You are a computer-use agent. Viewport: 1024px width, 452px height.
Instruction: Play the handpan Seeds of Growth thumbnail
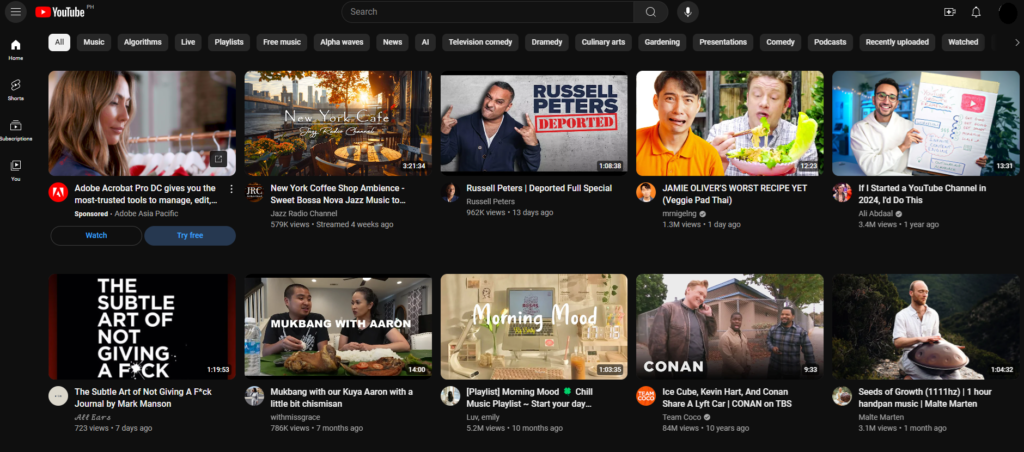coord(926,327)
